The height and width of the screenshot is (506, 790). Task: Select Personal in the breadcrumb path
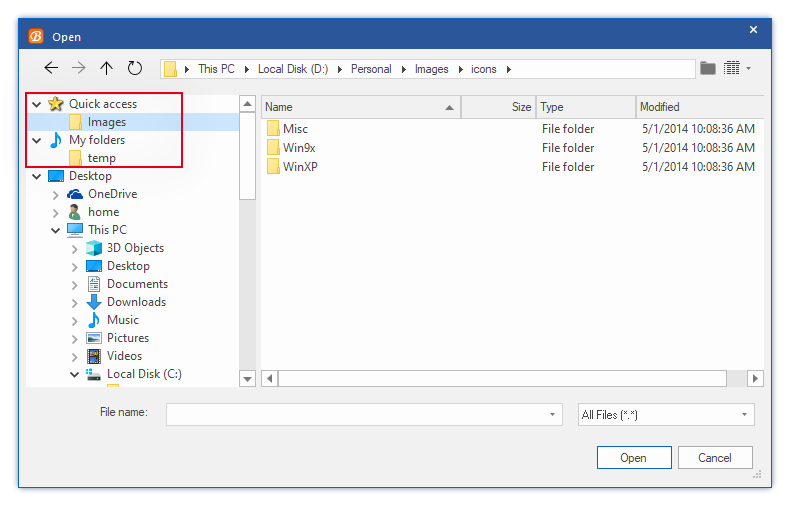(x=371, y=69)
